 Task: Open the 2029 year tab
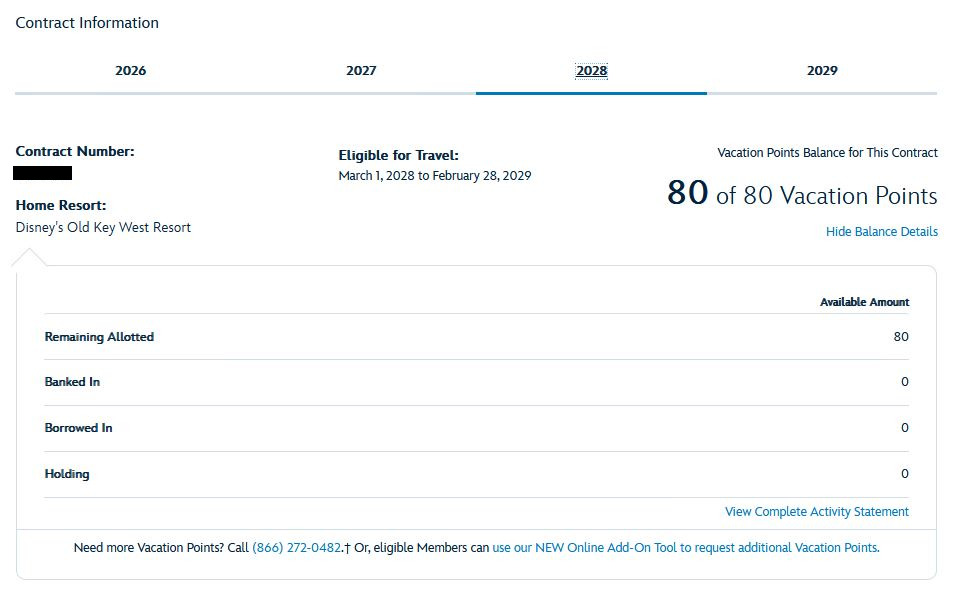(x=822, y=71)
